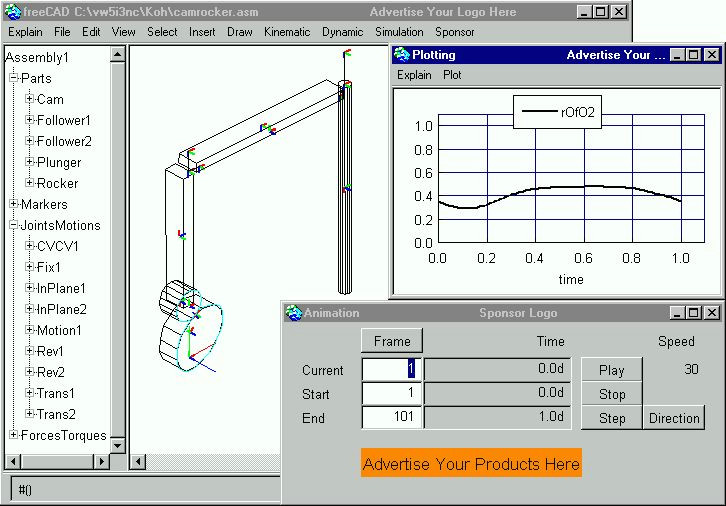
Task: Expand the InPlane1 node
Action: [29, 287]
